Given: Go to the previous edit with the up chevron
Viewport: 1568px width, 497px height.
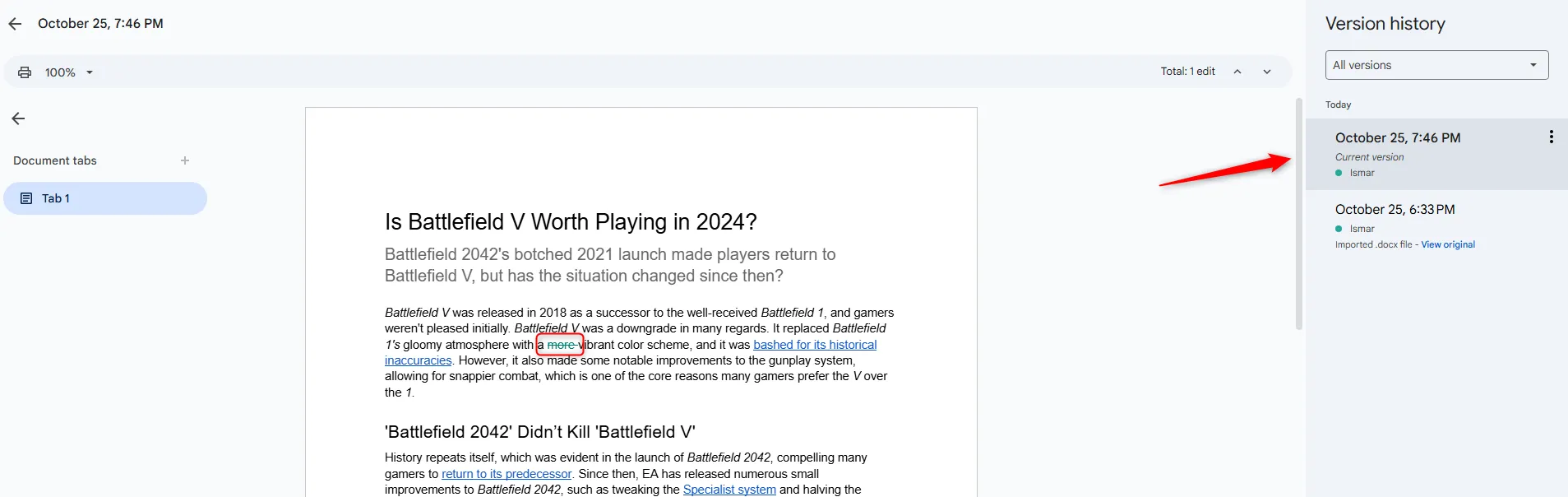Looking at the screenshot, I should click(1237, 72).
